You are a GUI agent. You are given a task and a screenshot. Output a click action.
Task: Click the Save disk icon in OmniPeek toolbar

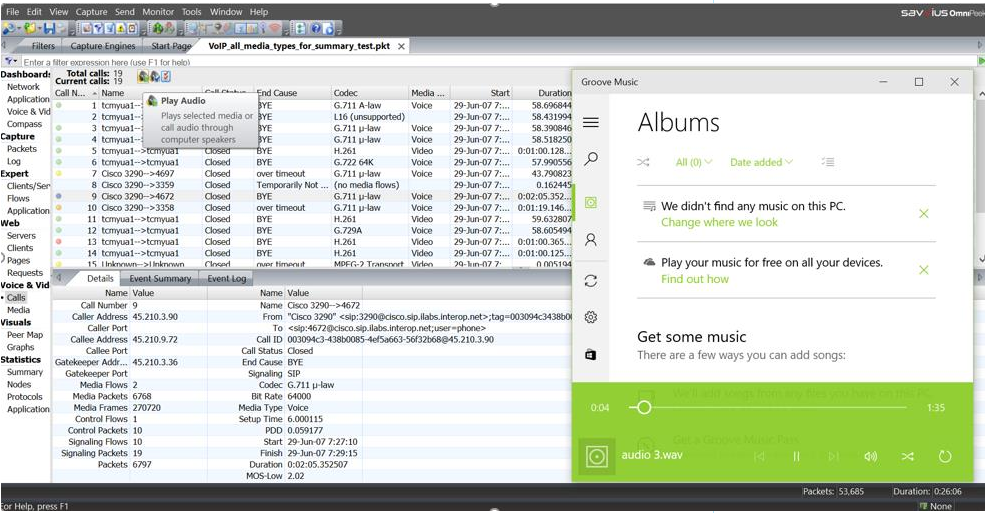click(x=49, y=28)
